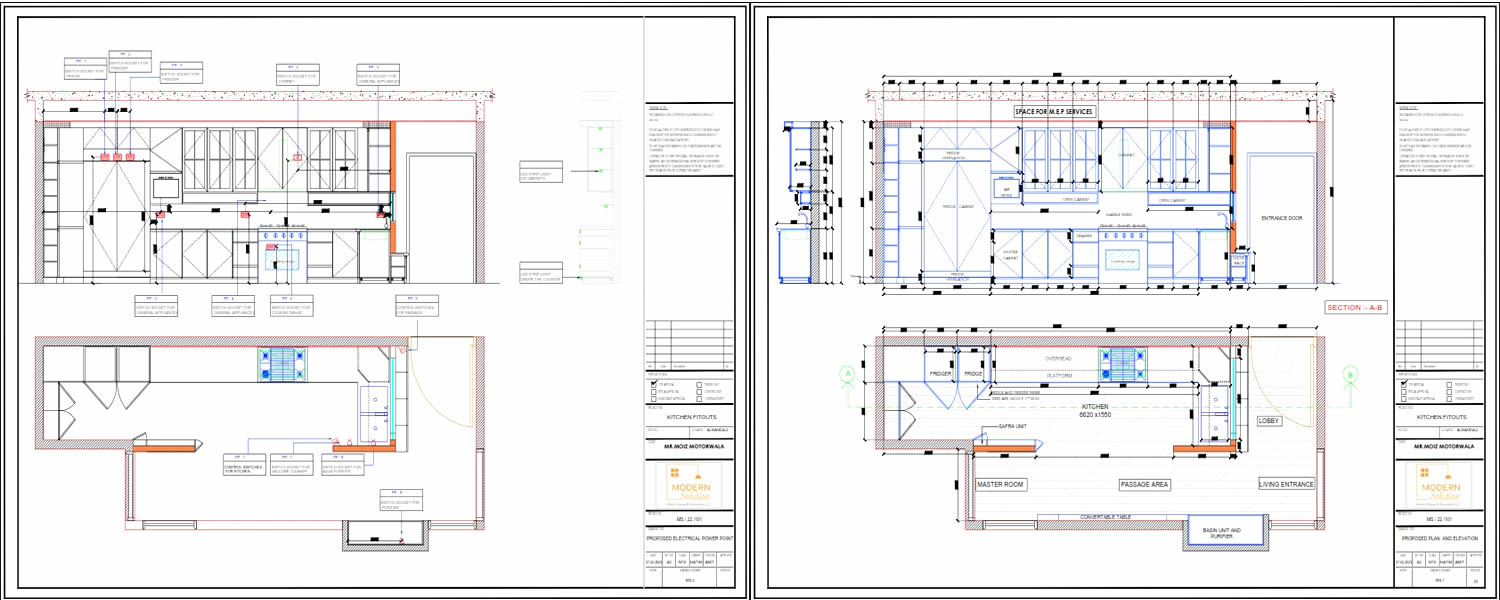Select the cooking range in right elevation

[x=1125, y=258]
